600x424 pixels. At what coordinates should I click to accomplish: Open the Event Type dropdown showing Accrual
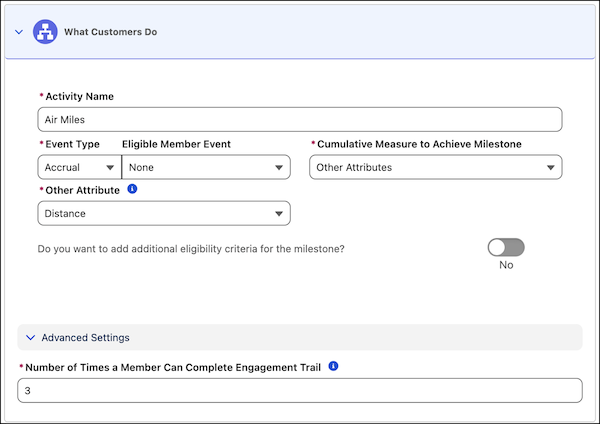[80, 167]
